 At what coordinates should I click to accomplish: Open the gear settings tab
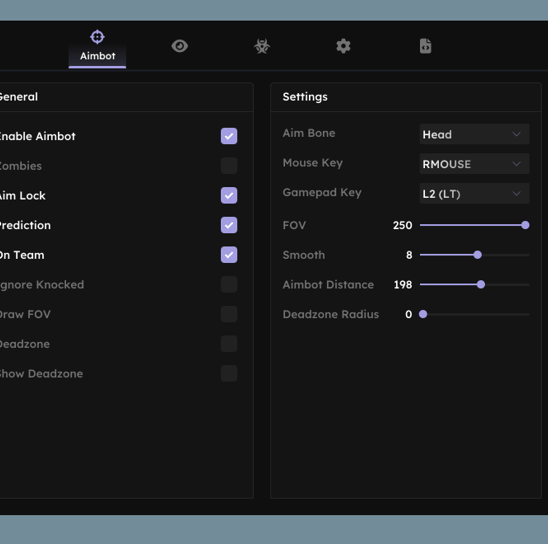tap(343, 46)
